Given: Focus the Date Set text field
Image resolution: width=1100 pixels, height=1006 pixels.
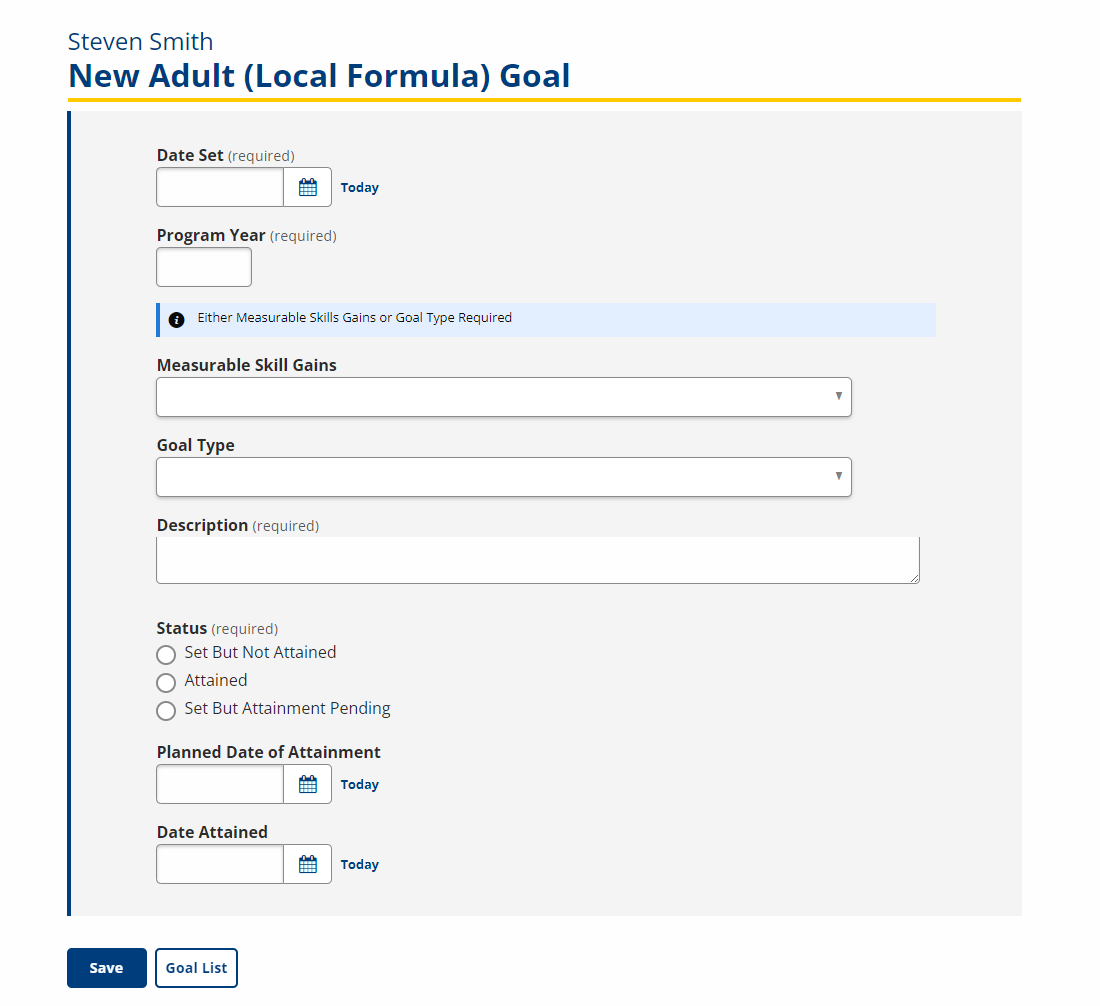Looking at the screenshot, I should tap(220, 187).
